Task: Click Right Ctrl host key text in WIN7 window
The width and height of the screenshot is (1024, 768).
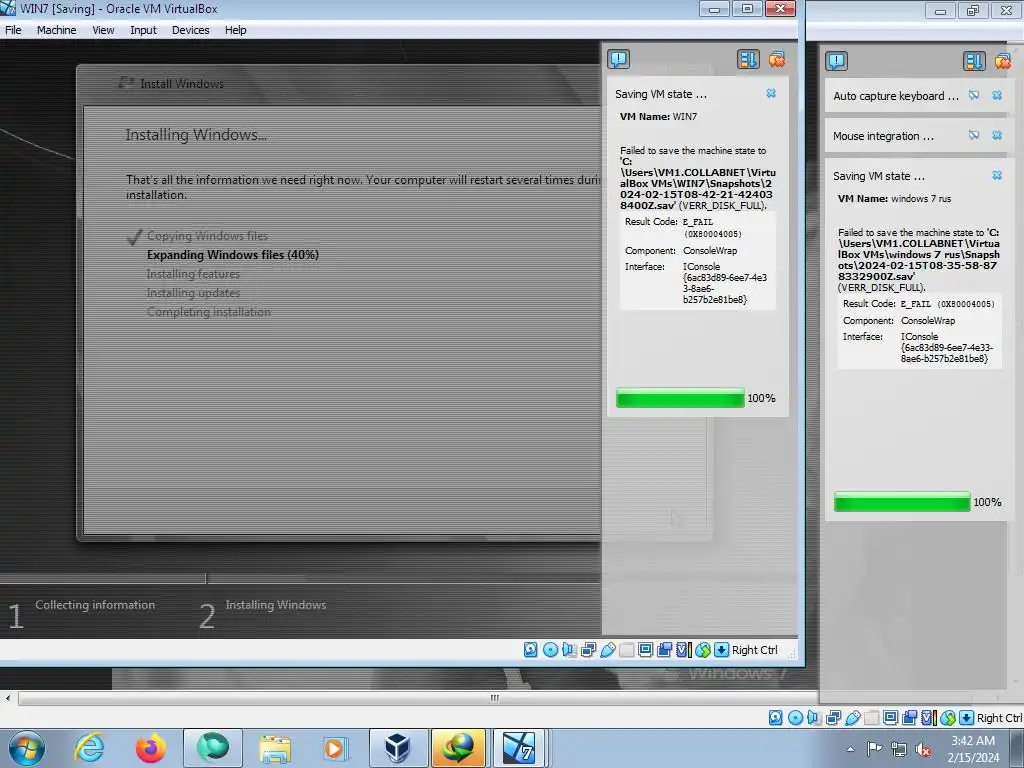Action: [x=754, y=650]
